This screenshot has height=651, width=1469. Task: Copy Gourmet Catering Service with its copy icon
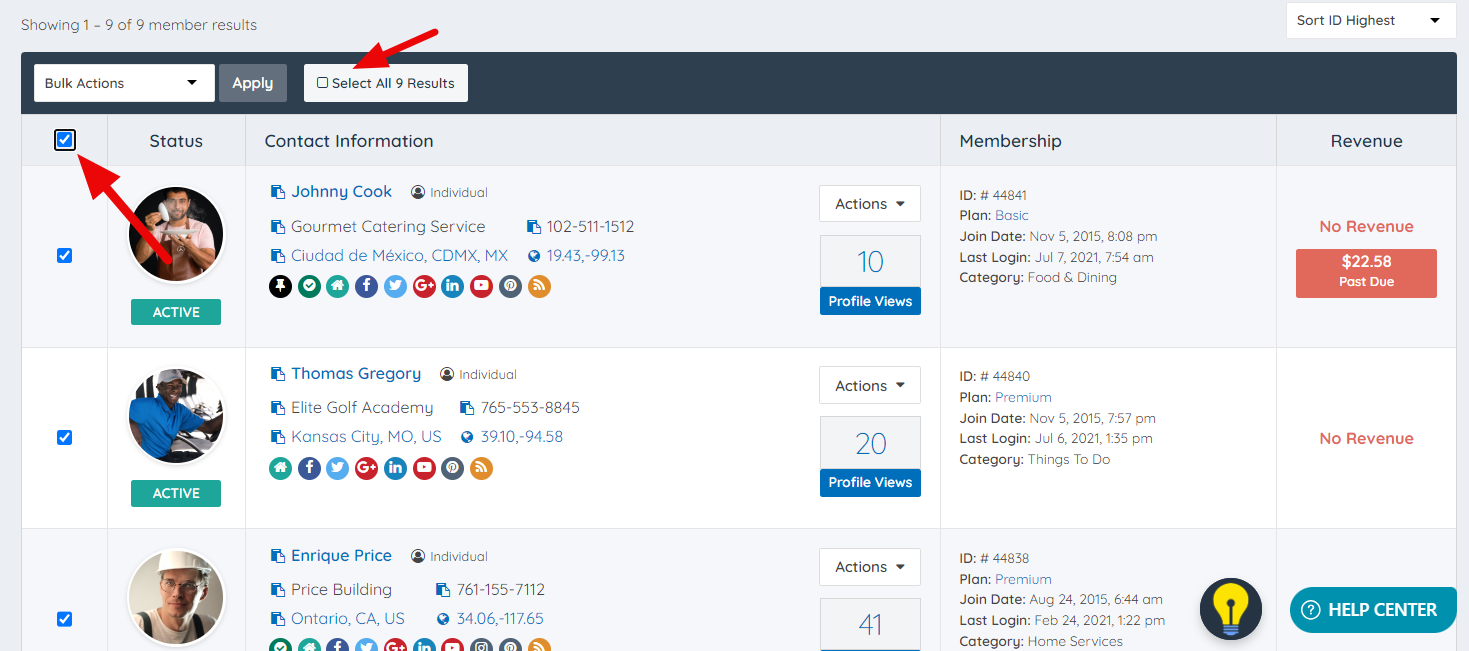[278, 227]
